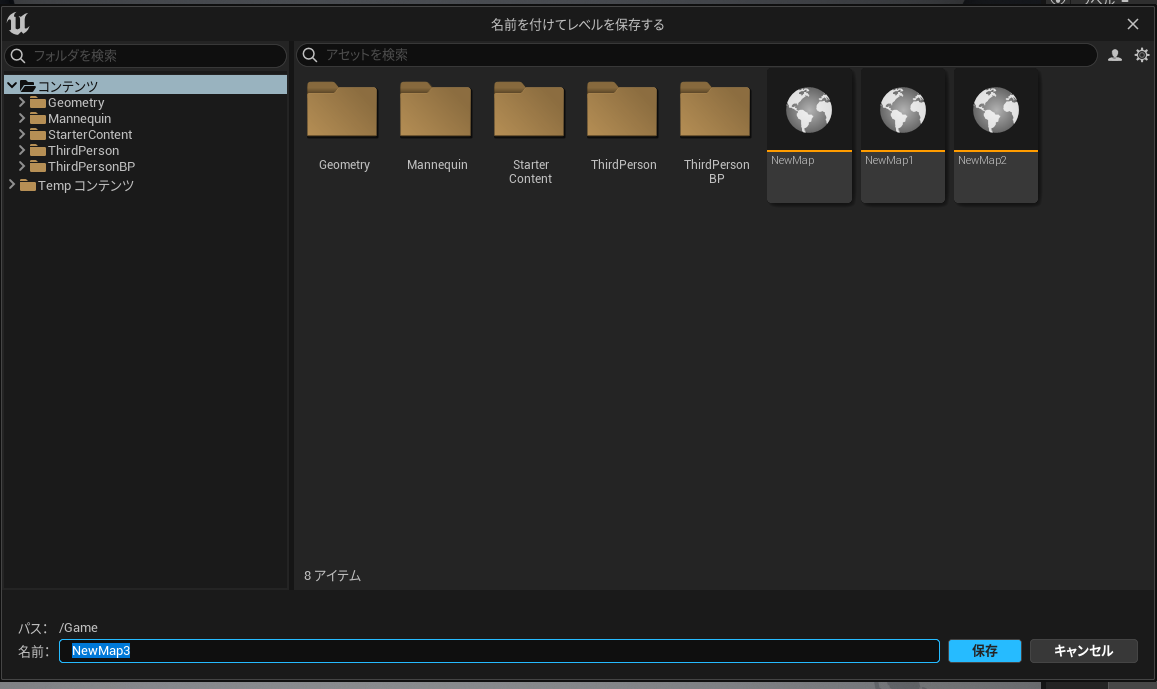Select ThirdPersonBP in the folder tree
Image resolution: width=1157 pixels, height=689 pixels.
91,167
